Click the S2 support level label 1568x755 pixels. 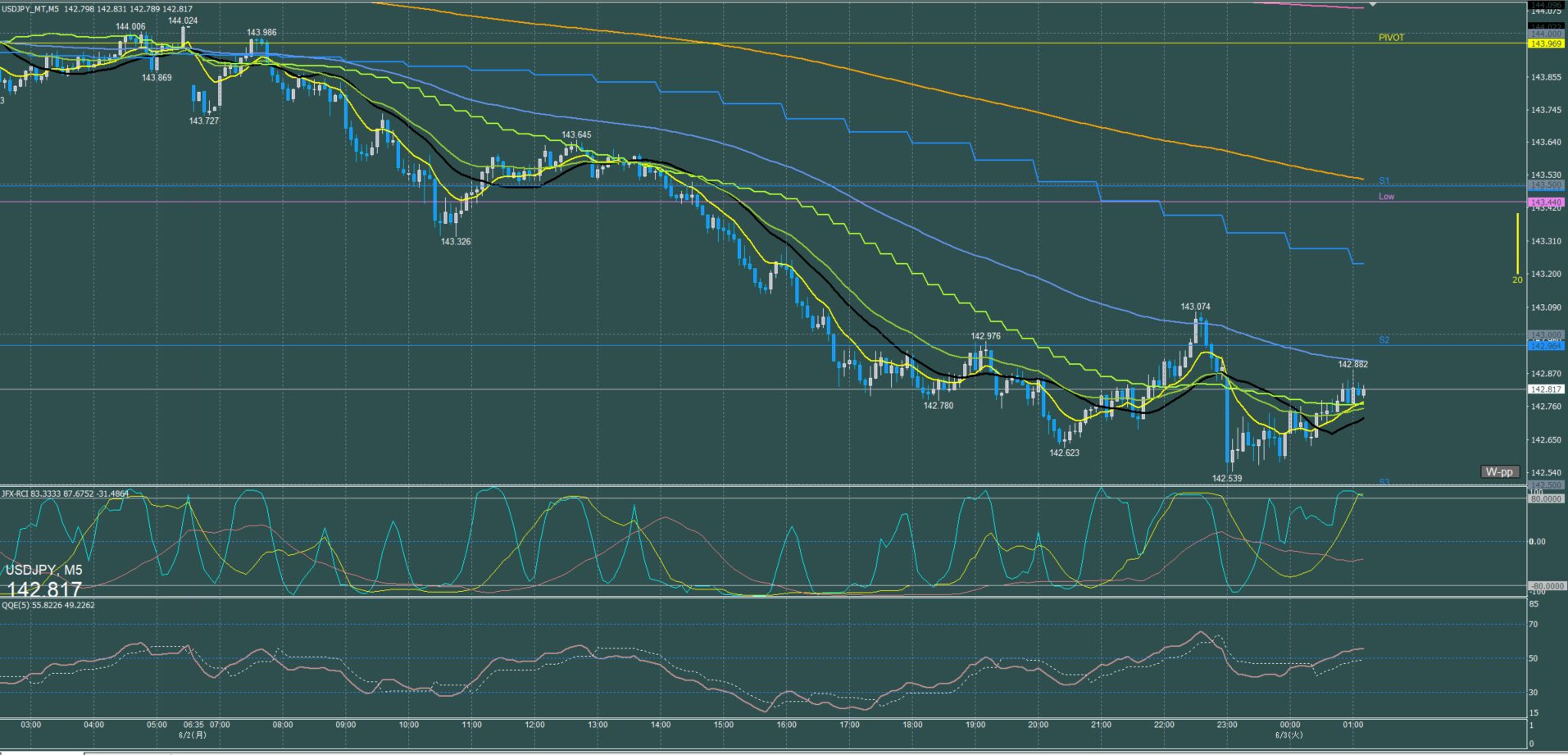click(x=1384, y=339)
